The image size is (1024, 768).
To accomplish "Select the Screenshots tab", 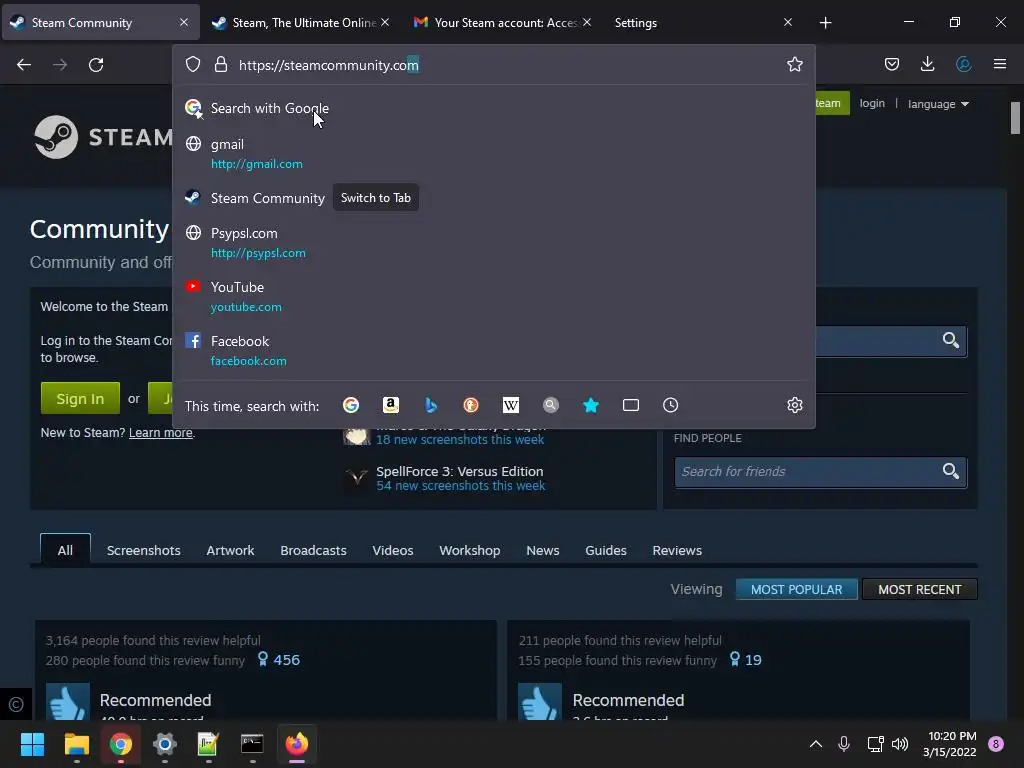I will pos(144,551).
